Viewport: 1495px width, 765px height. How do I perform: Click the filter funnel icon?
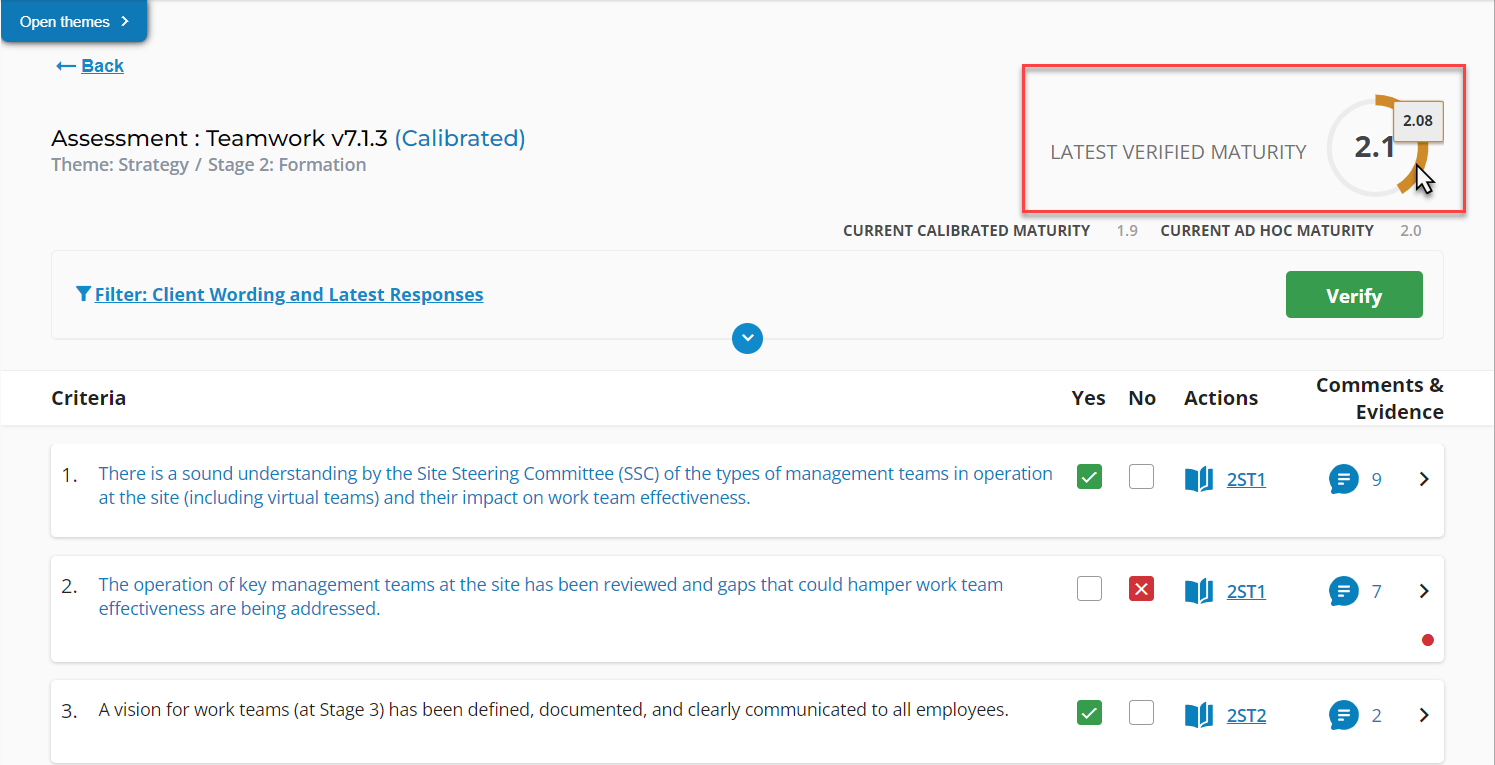pyautogui.click(x=83, y=295)
